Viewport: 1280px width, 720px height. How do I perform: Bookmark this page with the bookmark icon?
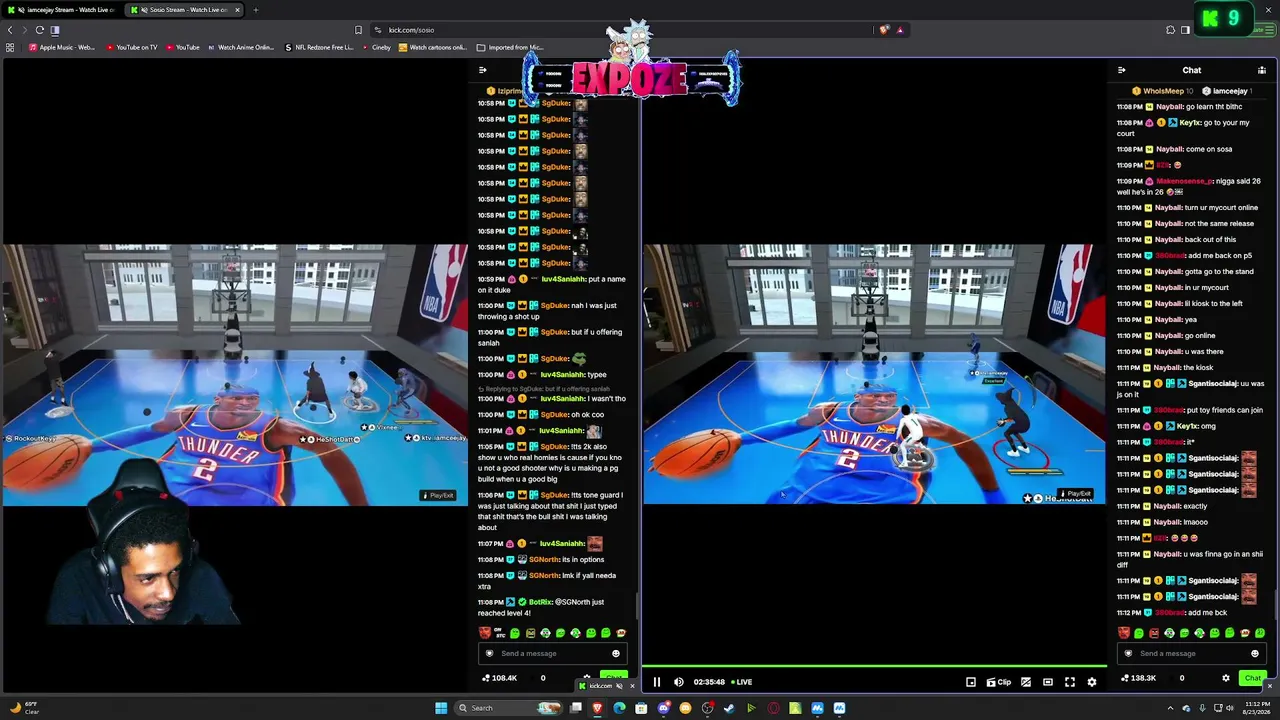[x=358, y=30]
